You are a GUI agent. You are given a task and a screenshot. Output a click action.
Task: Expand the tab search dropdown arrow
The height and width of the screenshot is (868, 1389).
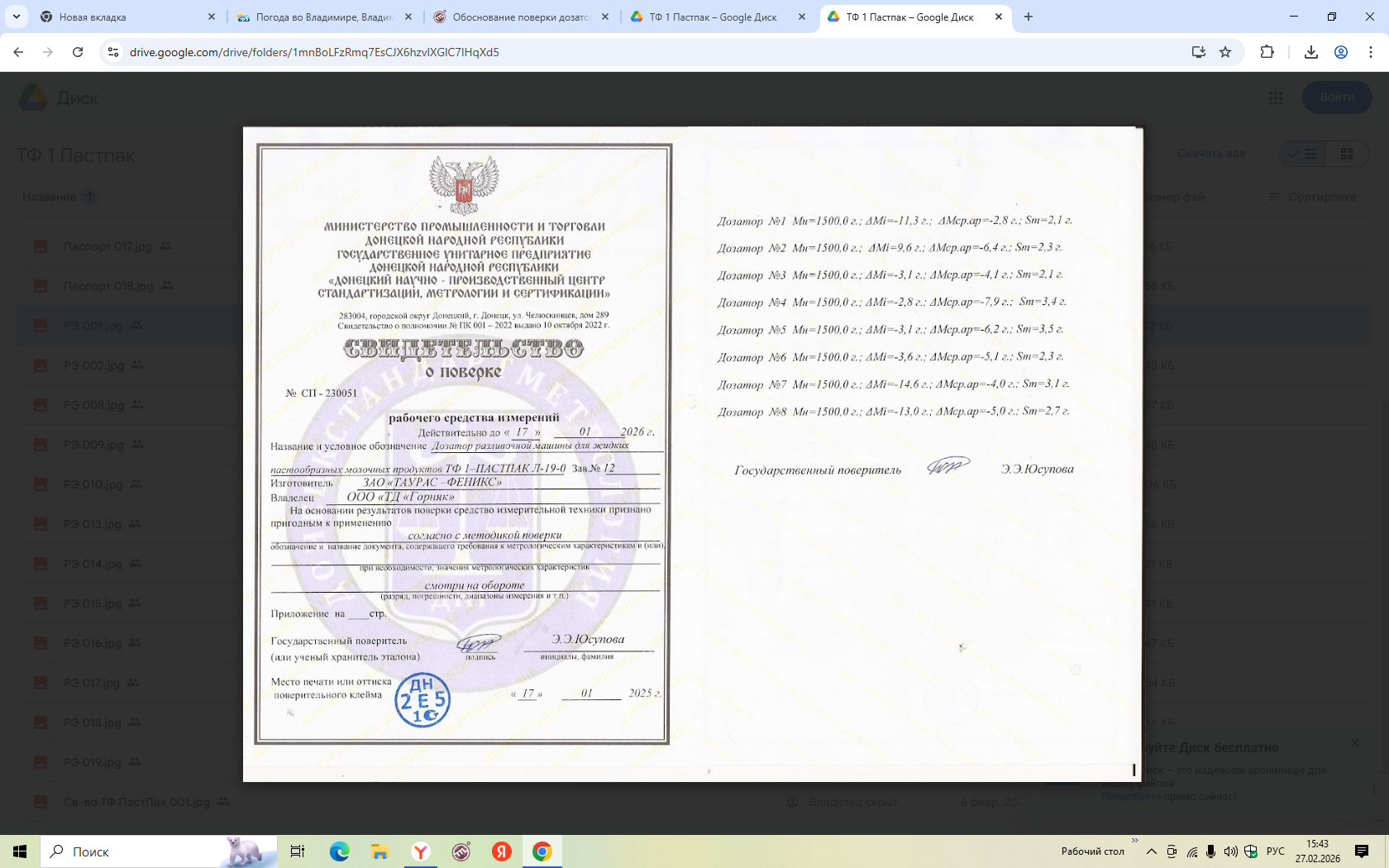point(17,17)
